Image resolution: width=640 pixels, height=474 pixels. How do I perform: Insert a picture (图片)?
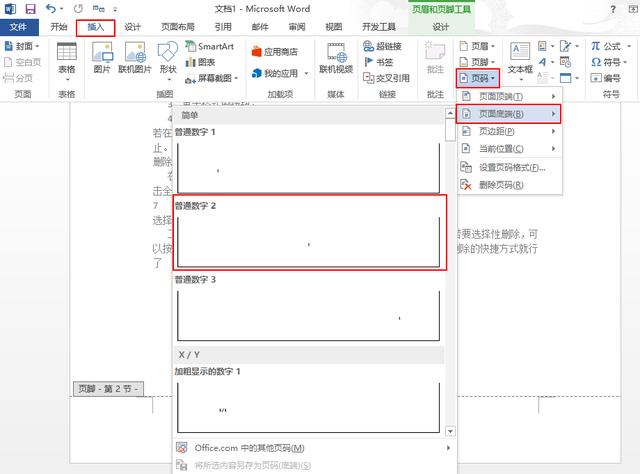click(x=102, y=58)
